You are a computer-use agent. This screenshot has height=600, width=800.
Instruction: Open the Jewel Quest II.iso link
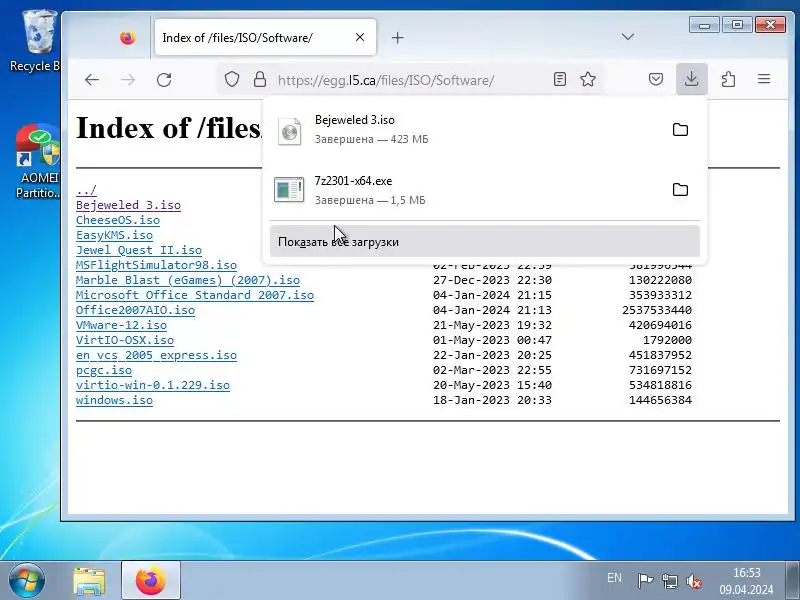[x=139, y=251]
